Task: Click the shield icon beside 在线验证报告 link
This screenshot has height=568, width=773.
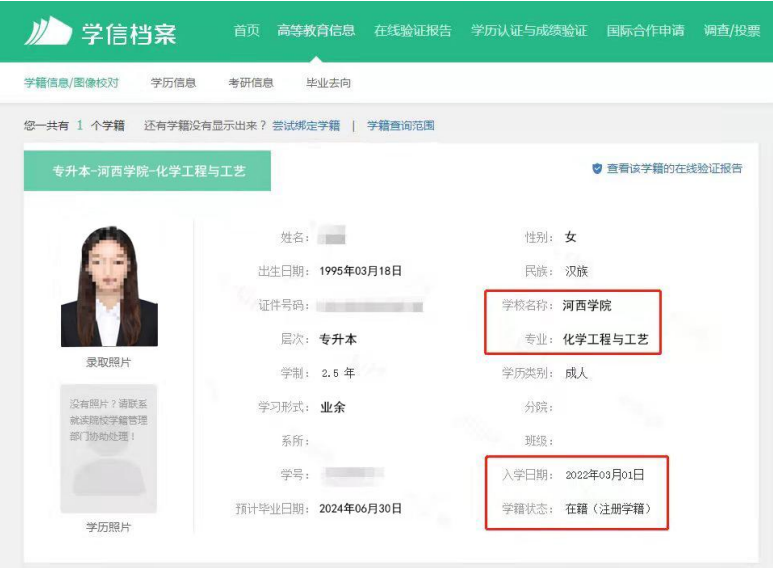Action: [x=597, y=169]
